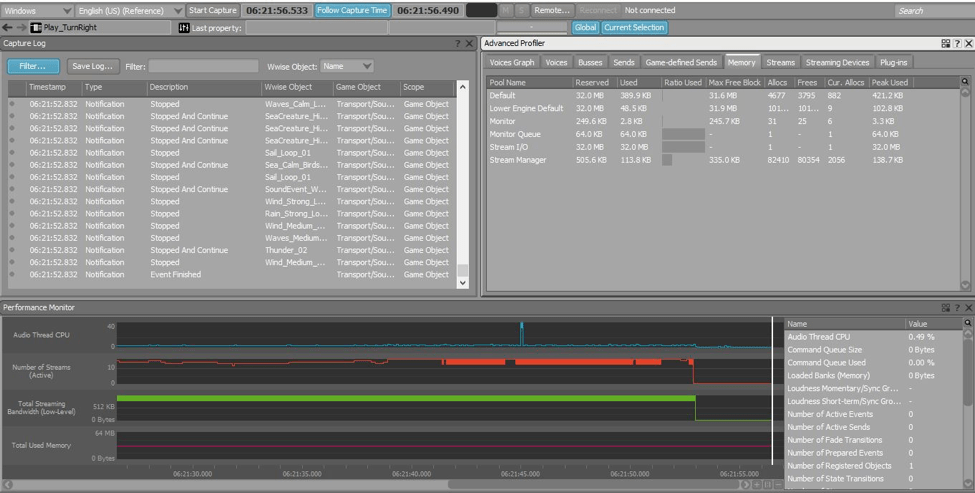Open the Windows platform dropdown

coord(37,10)
